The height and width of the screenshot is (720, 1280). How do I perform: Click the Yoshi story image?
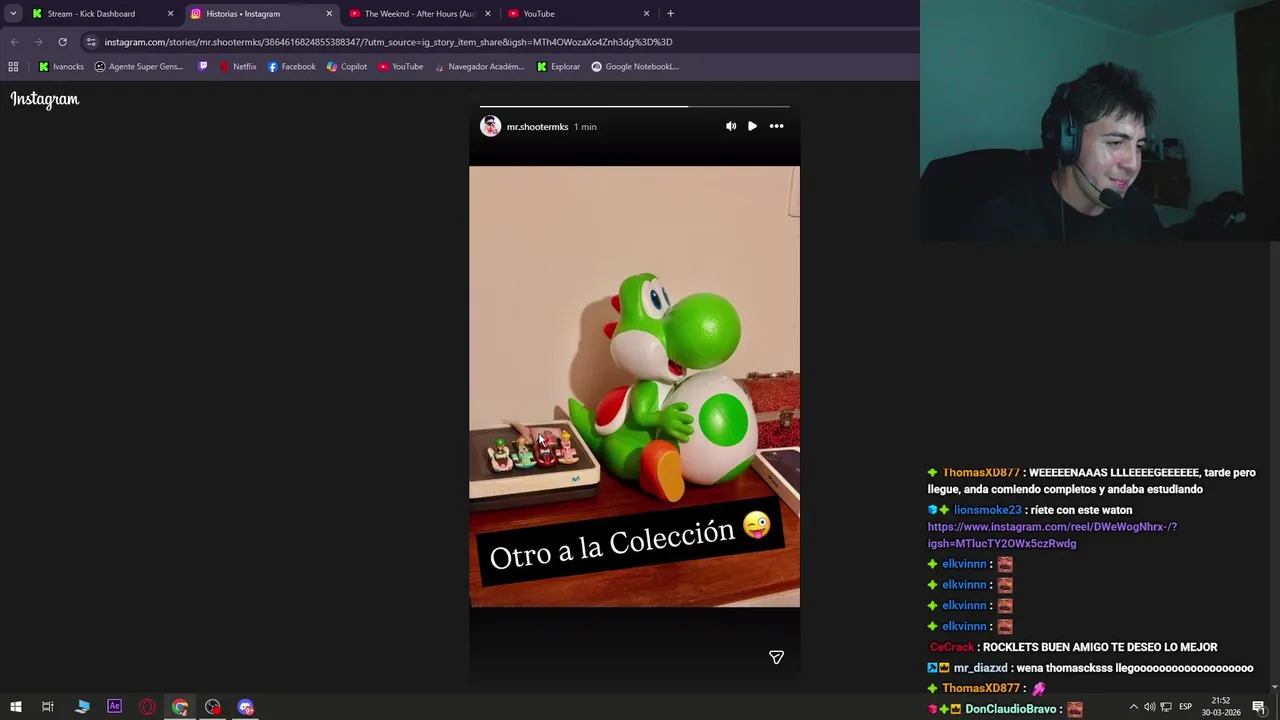pyautogui.click(x=634, y=386)
